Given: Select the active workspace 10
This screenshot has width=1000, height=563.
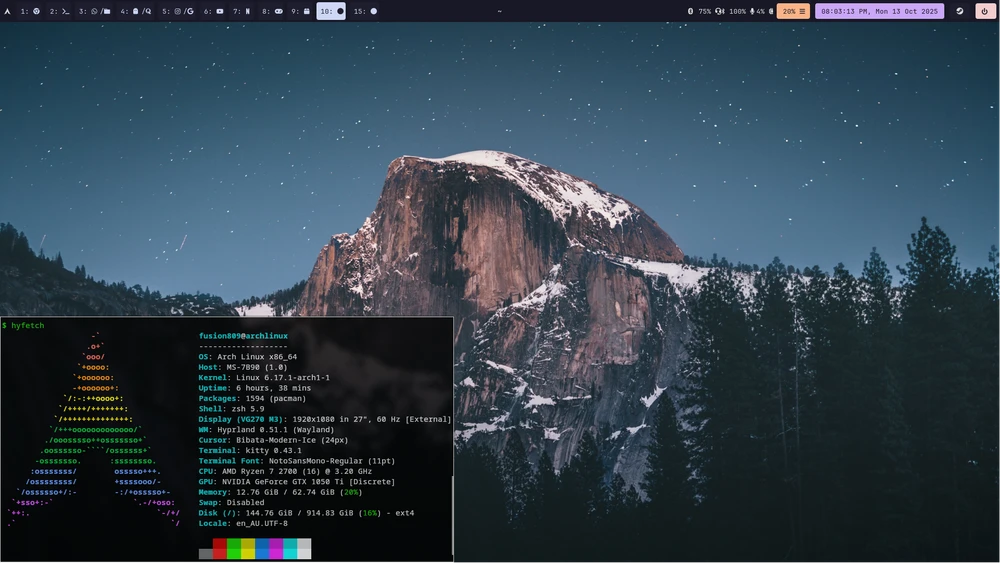Looking at the screenshot, I should pos(331,11).
